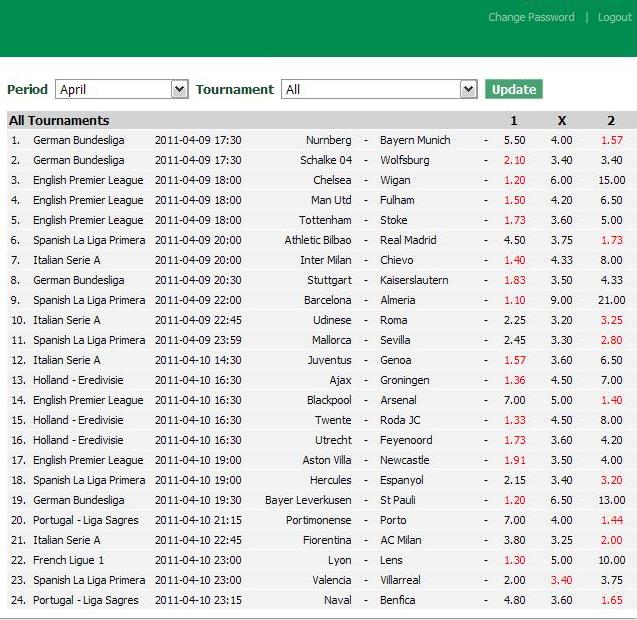Select odds 1.57 for Juventus
The image size is (637, 620).
point(514,360)
